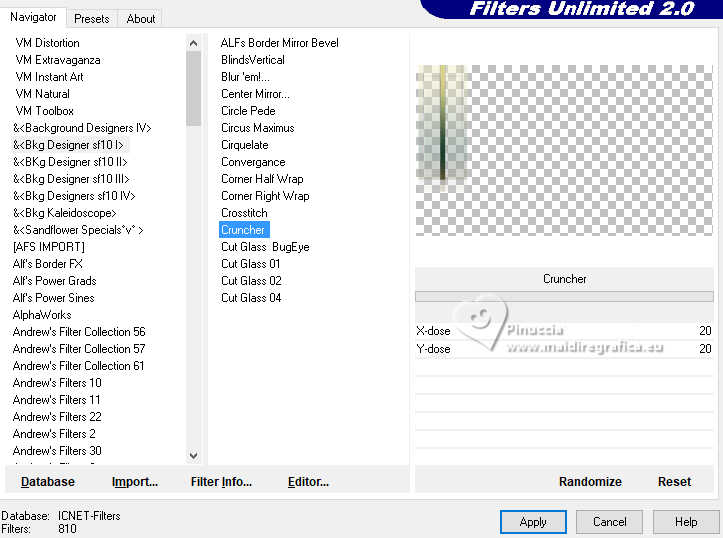Click the category list scrollbar thumb

(194, 89)
